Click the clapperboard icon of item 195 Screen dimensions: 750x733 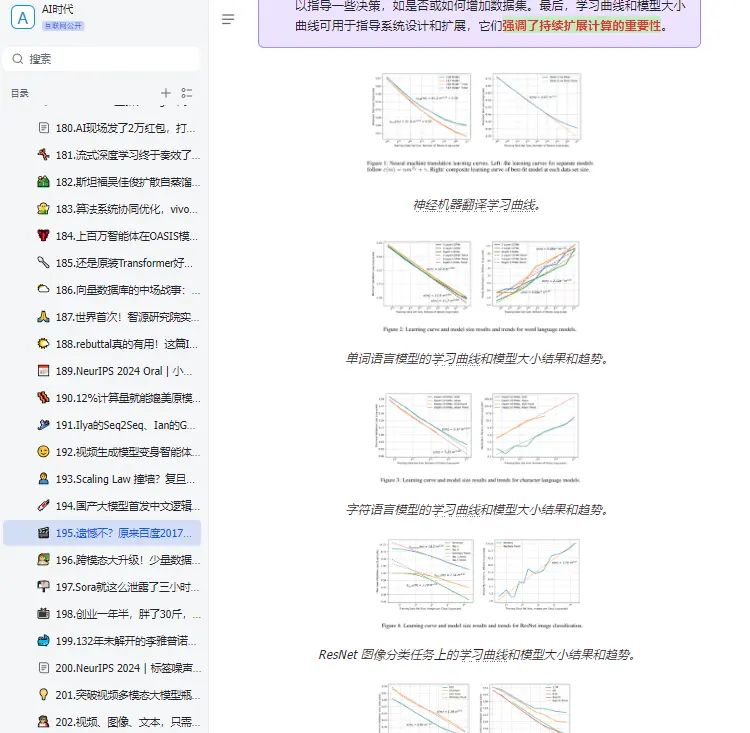[x=43, y=533]
